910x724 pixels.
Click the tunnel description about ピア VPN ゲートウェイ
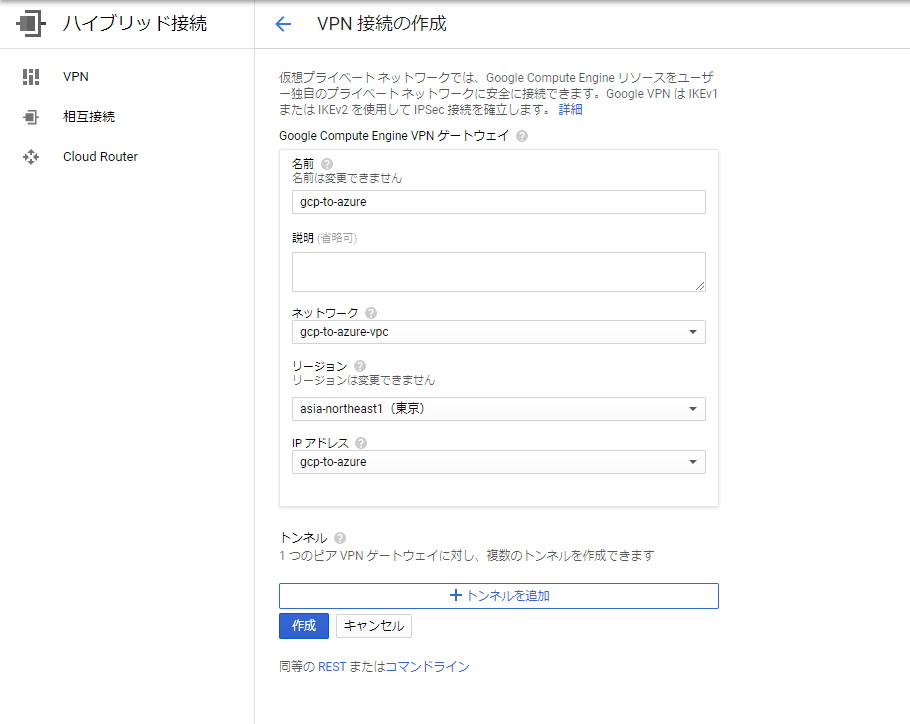(x=467, y=556)
